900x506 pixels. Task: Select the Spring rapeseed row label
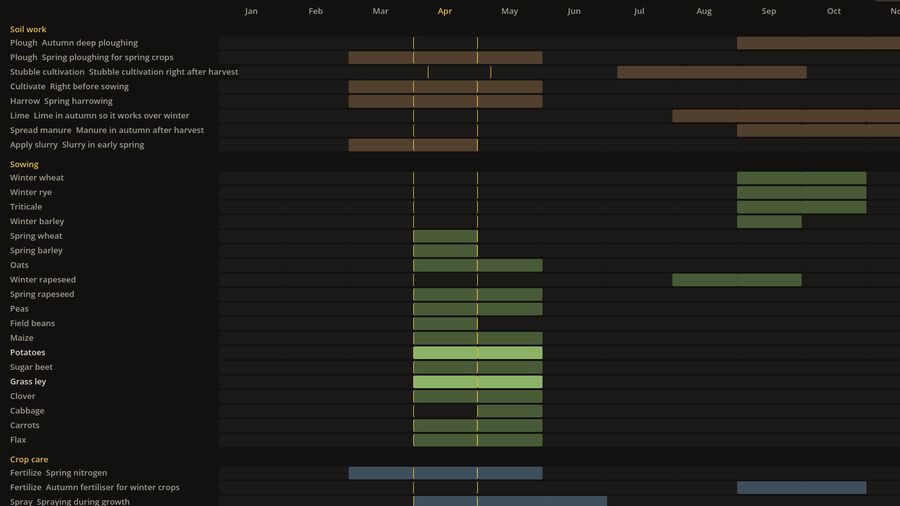tap(42, 294)
